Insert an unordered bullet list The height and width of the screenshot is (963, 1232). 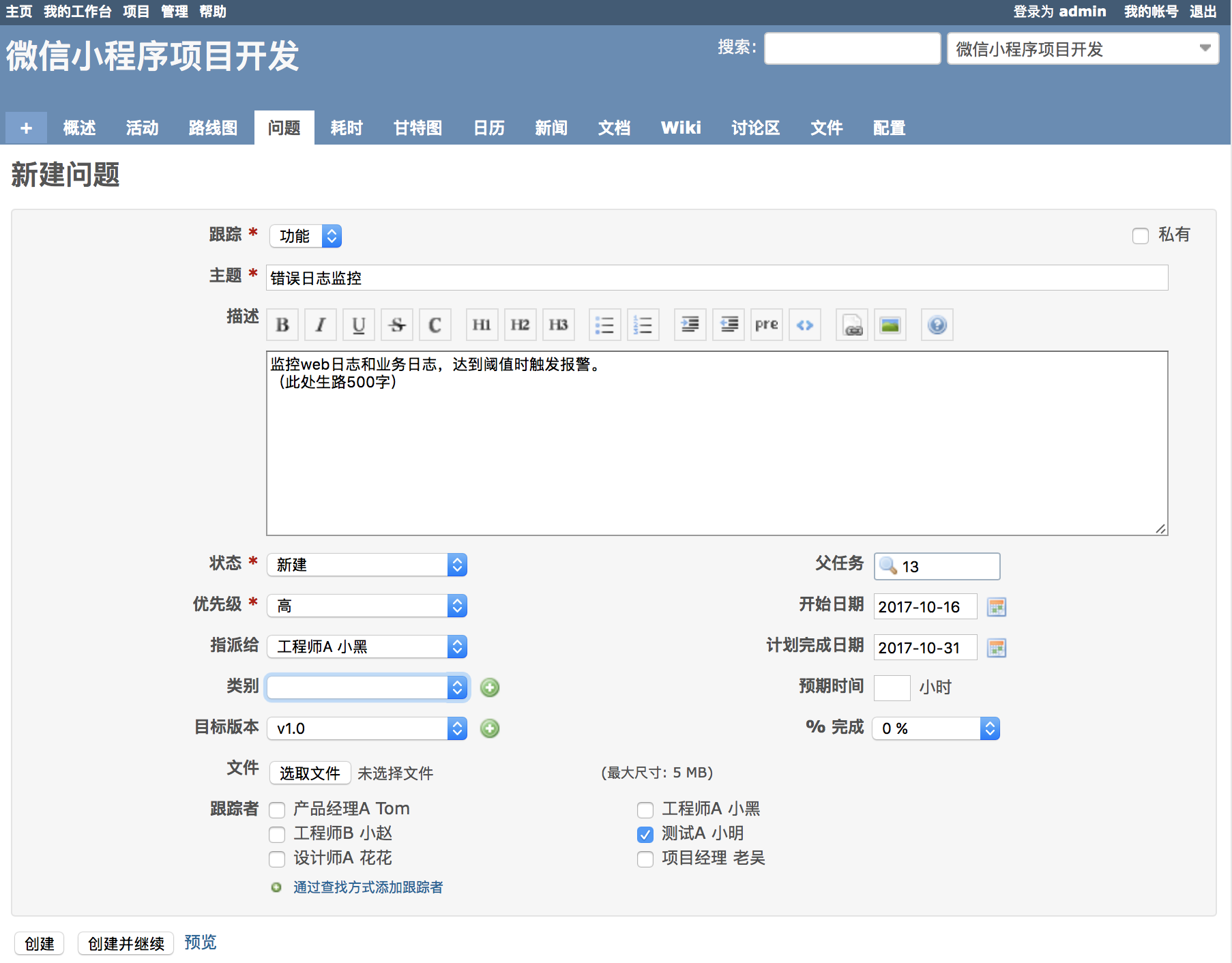[604, 325]
